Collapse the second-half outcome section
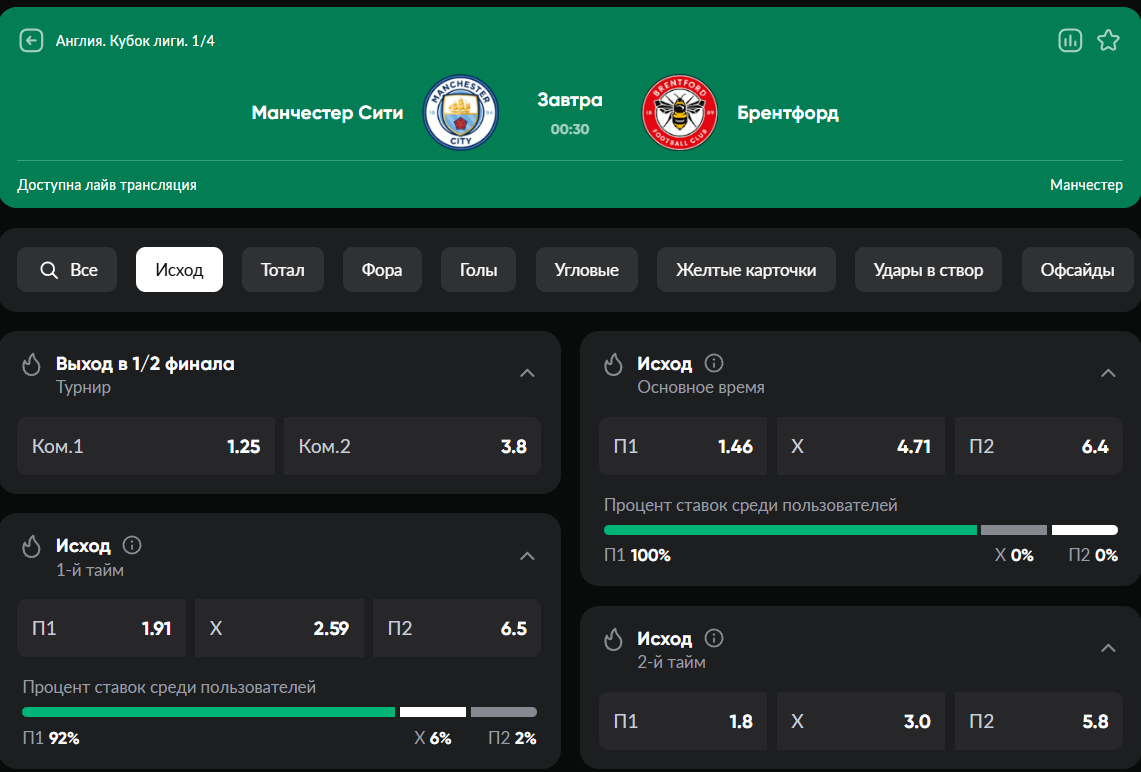 click(1107, 648)
